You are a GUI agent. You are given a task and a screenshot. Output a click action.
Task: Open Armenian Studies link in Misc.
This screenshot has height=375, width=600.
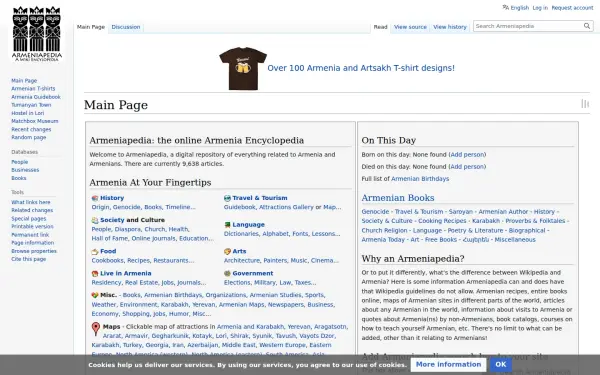tap(276, 295)
